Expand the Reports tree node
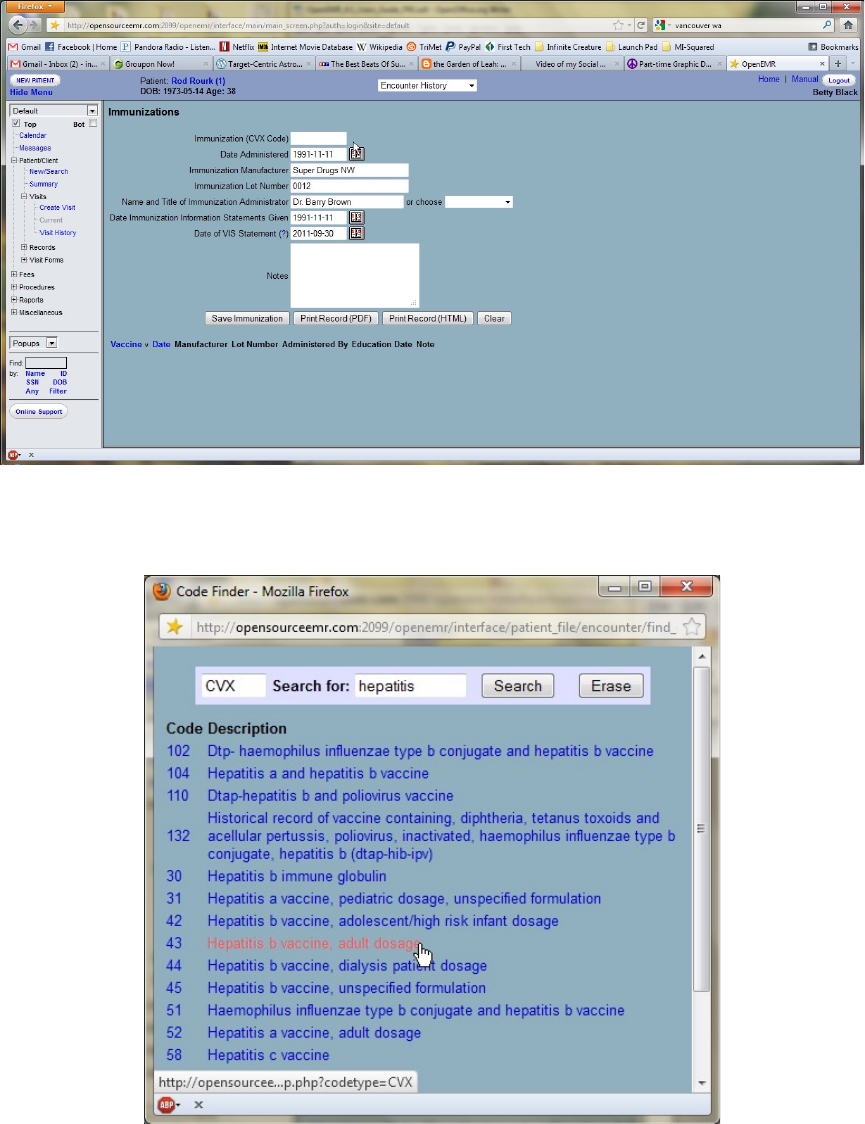865x1124 pixels. 14,300
